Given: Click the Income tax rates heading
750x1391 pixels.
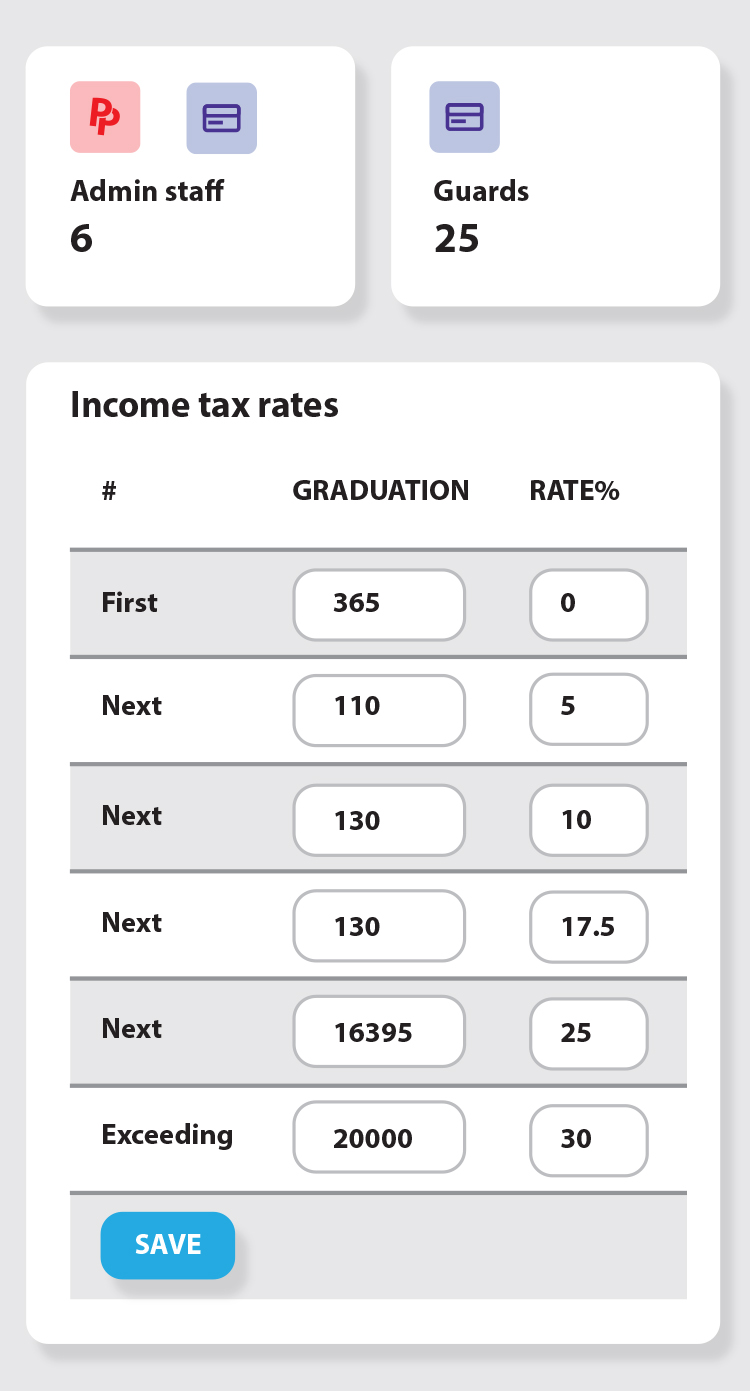Looking at the screenshot, I should pyautogui.click(x=204, y=405).
